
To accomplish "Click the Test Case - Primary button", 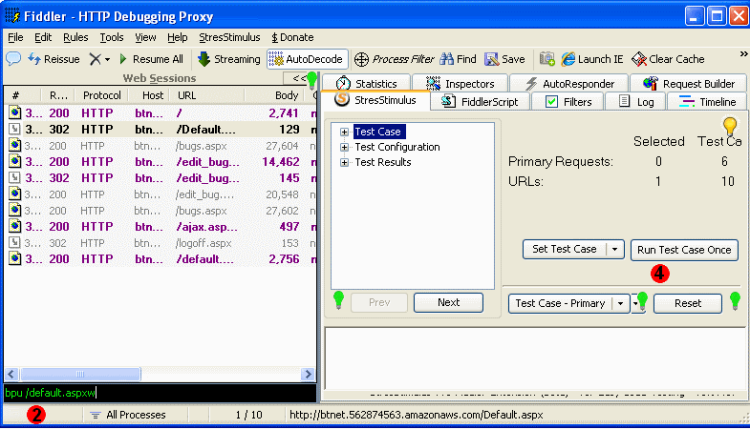I will tap(560, 303).
